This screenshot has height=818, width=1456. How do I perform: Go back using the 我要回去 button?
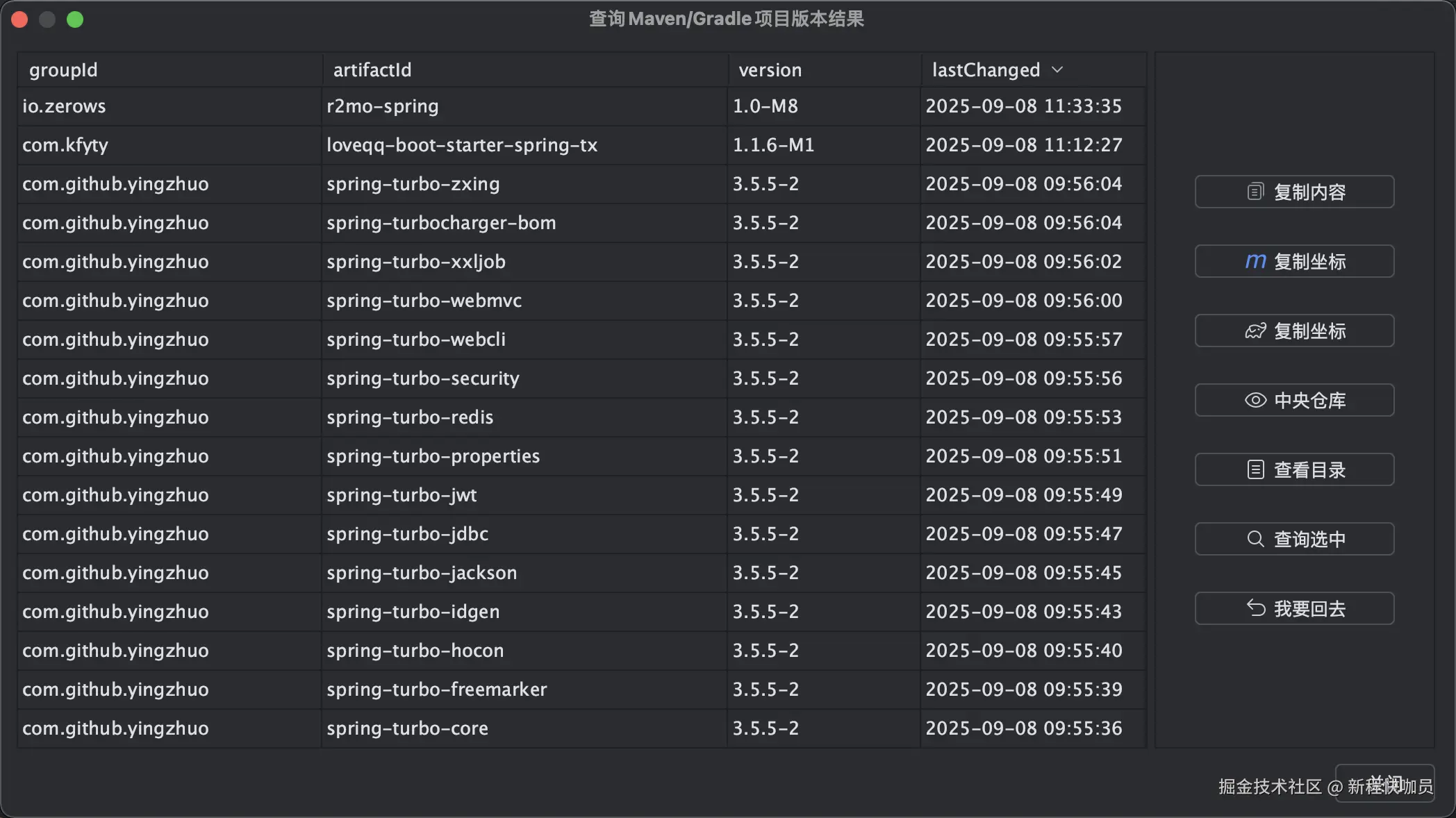click(1293, 608)
